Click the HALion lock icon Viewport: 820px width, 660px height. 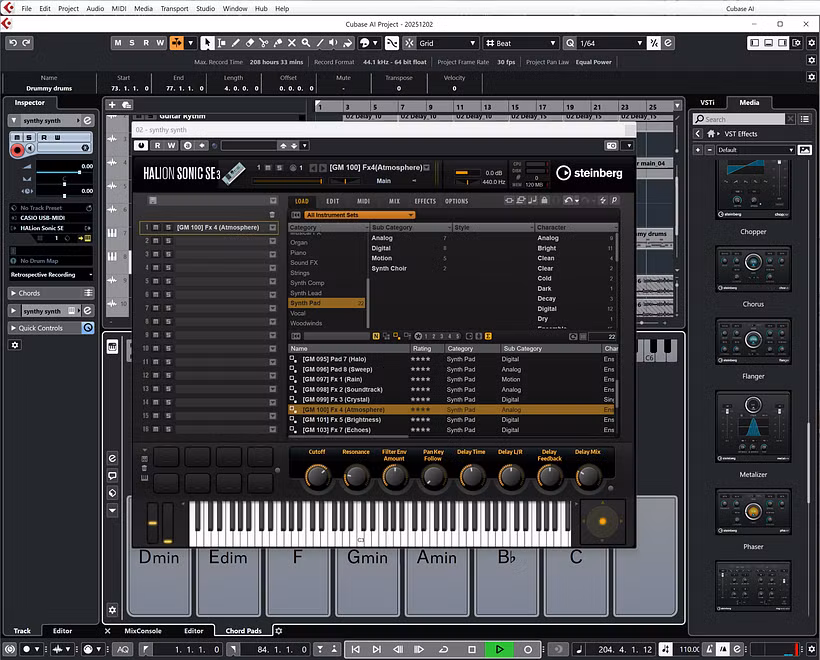(x=544, y=200)
